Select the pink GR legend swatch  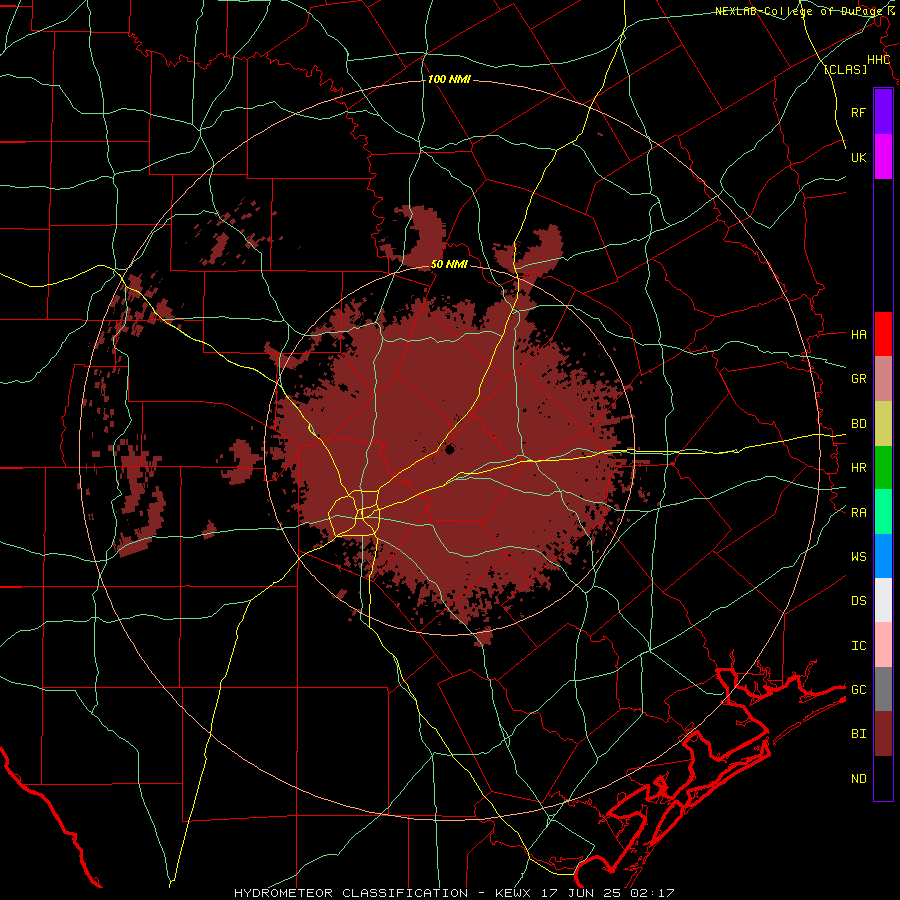[883, 378]
